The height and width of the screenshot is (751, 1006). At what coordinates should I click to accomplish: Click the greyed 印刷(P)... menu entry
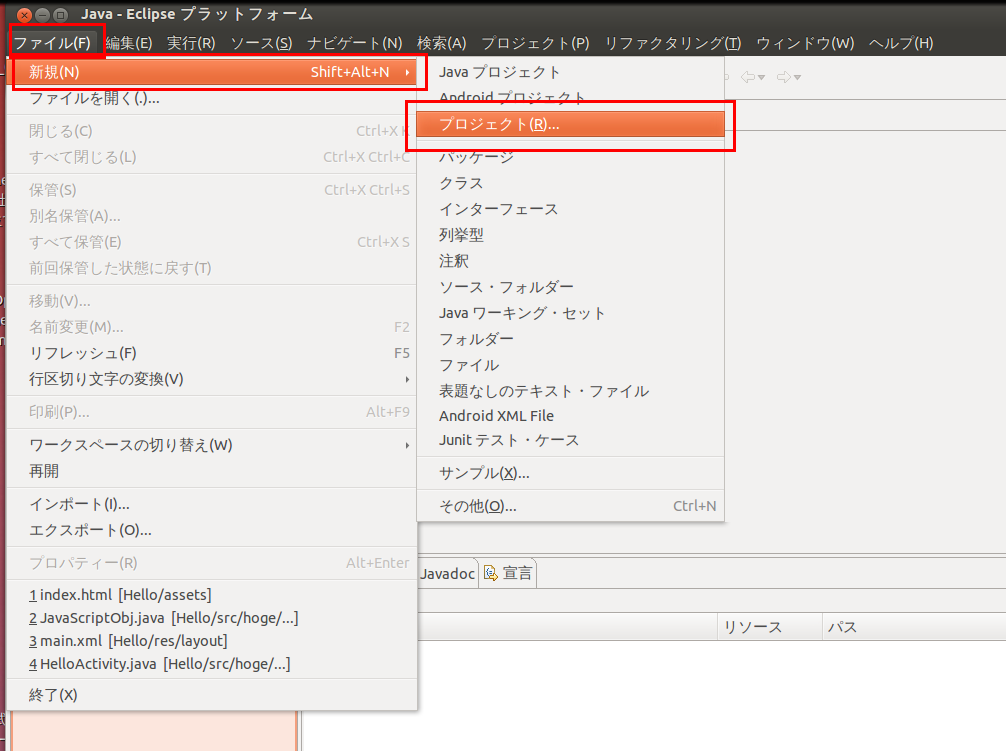212,412
